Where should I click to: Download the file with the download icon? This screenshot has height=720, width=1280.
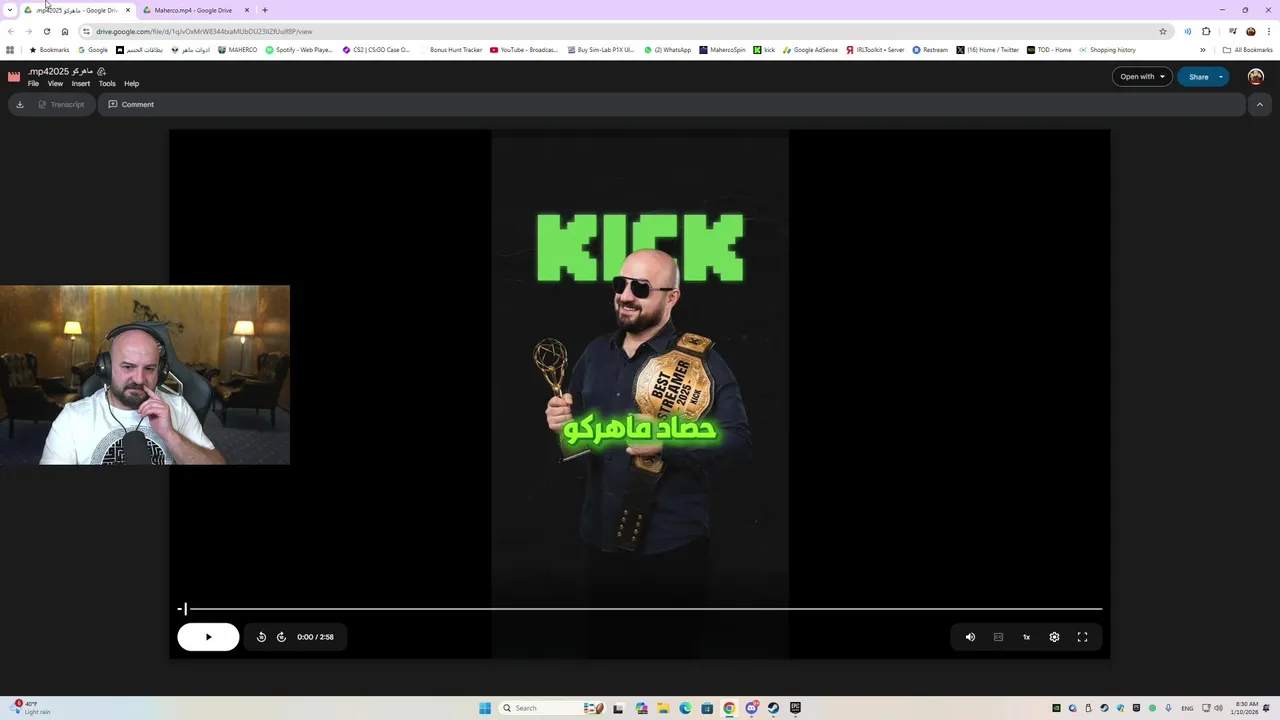(19, 104)
